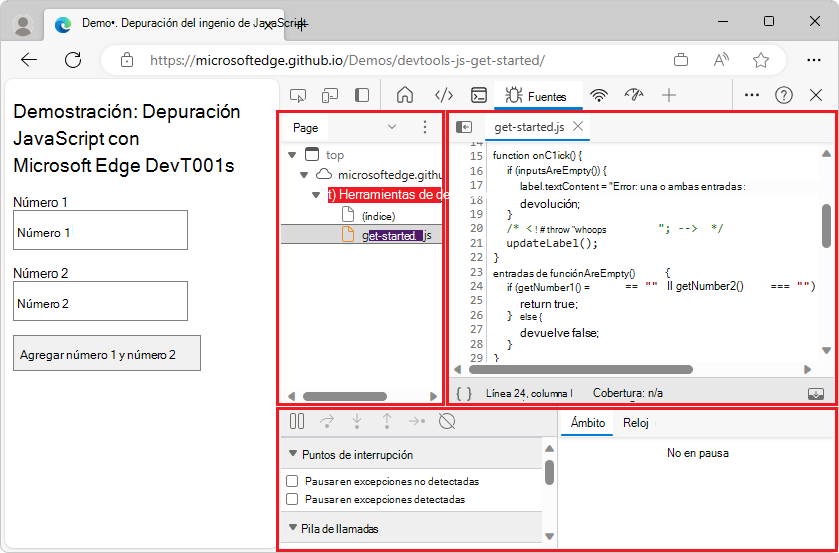Click navigator pane horizontal scrollbar thumb
The height and width of the screenshot is (553, 839).
click(x=345, y=397)
